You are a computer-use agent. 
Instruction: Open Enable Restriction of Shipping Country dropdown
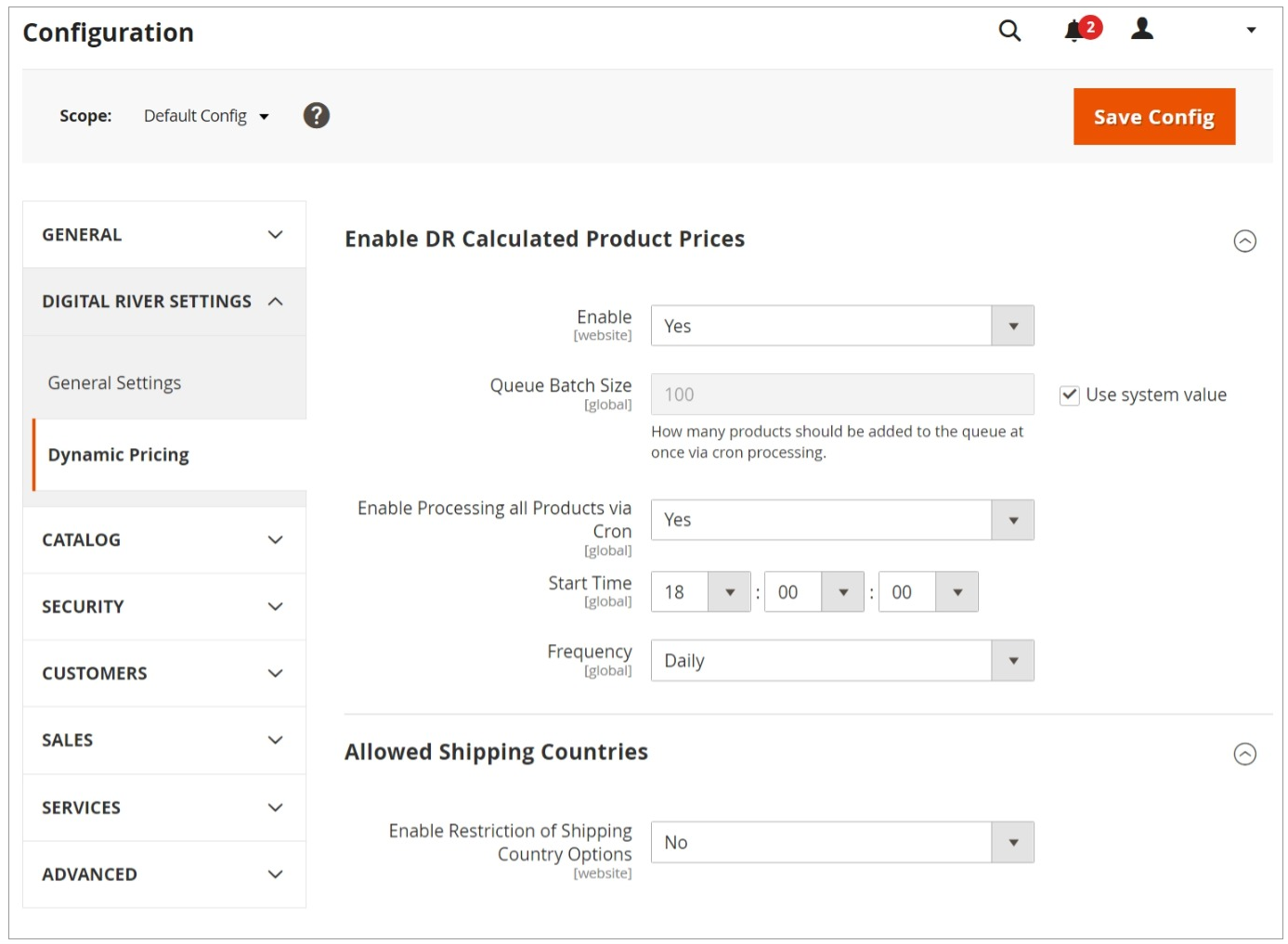tap(841, 843)
